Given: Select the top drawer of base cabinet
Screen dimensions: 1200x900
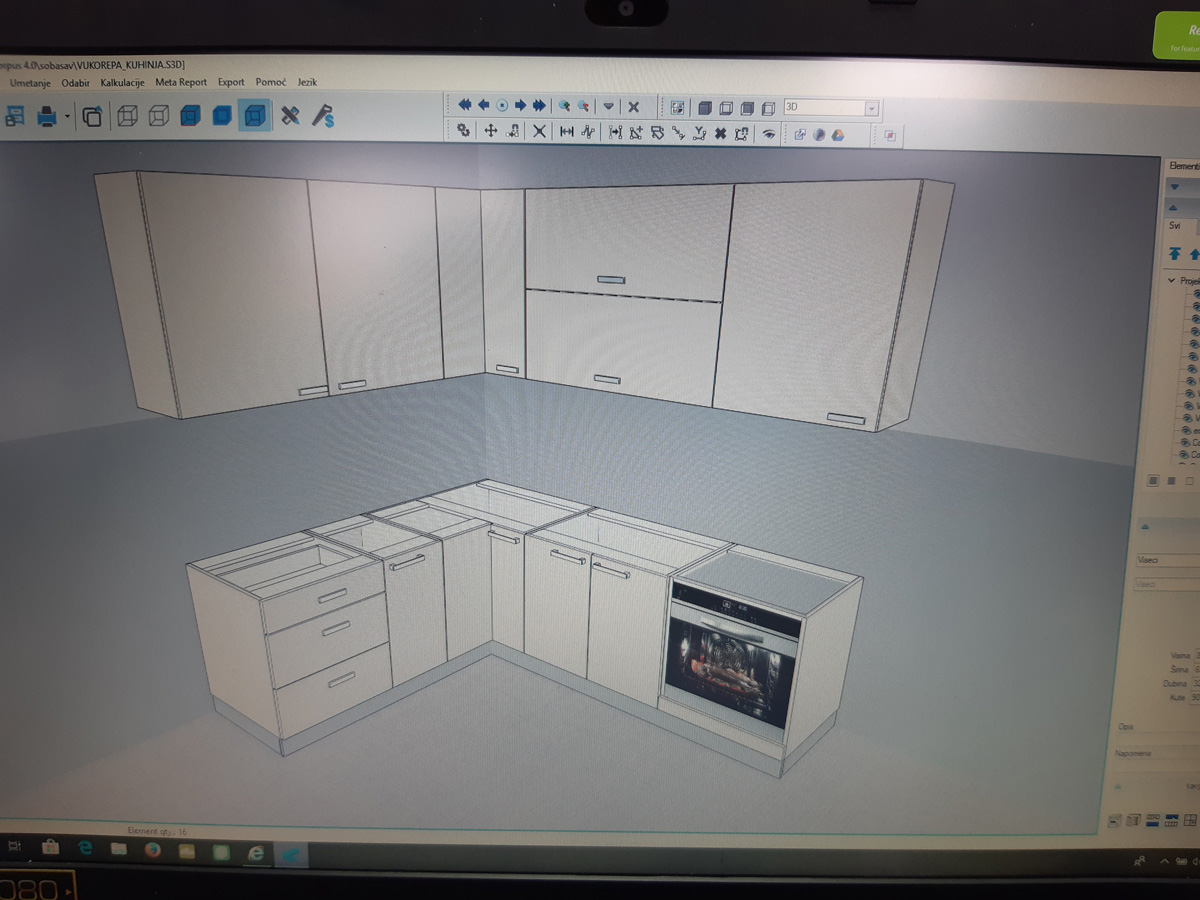Looking at the screenshot, I should point(325,598).
